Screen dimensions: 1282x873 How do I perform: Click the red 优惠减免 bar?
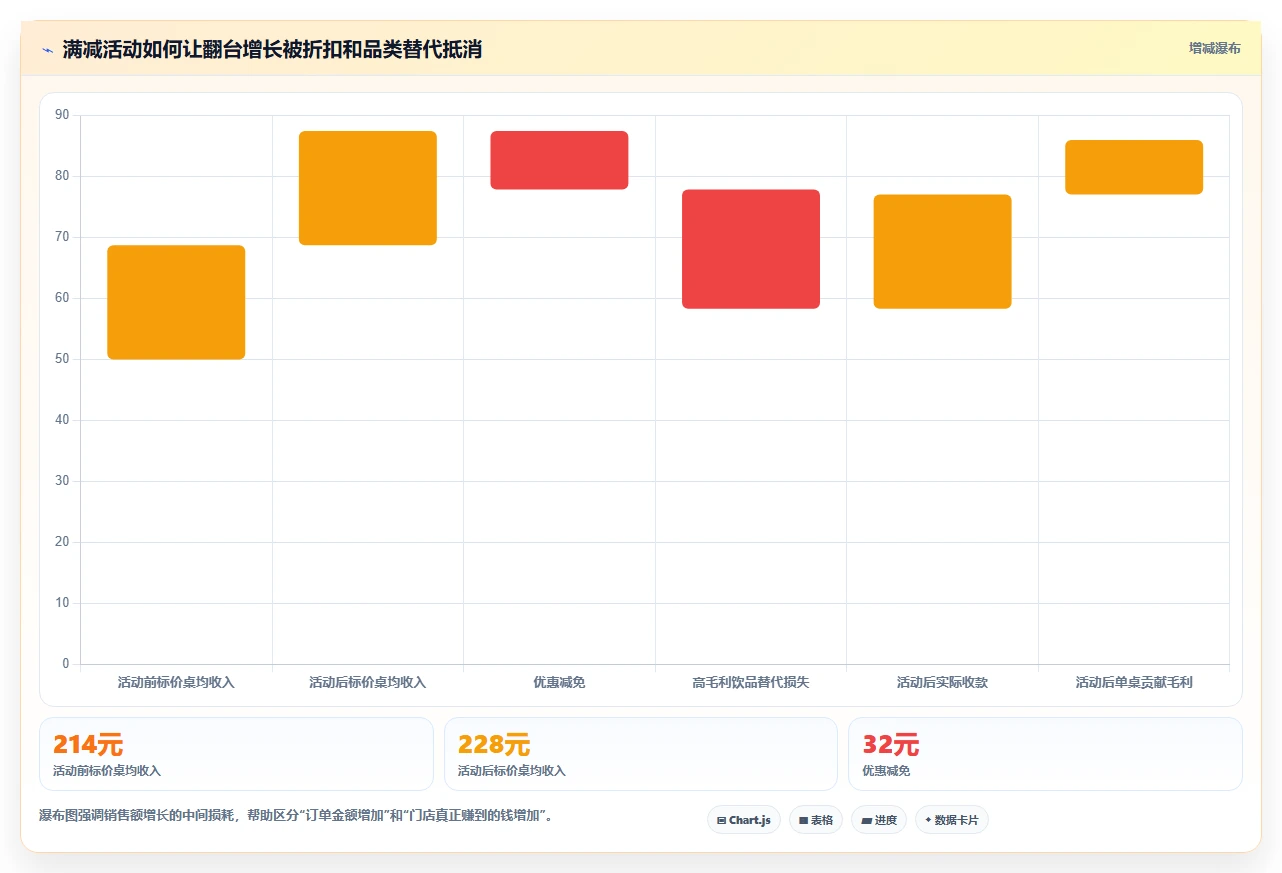coord(559,160)
